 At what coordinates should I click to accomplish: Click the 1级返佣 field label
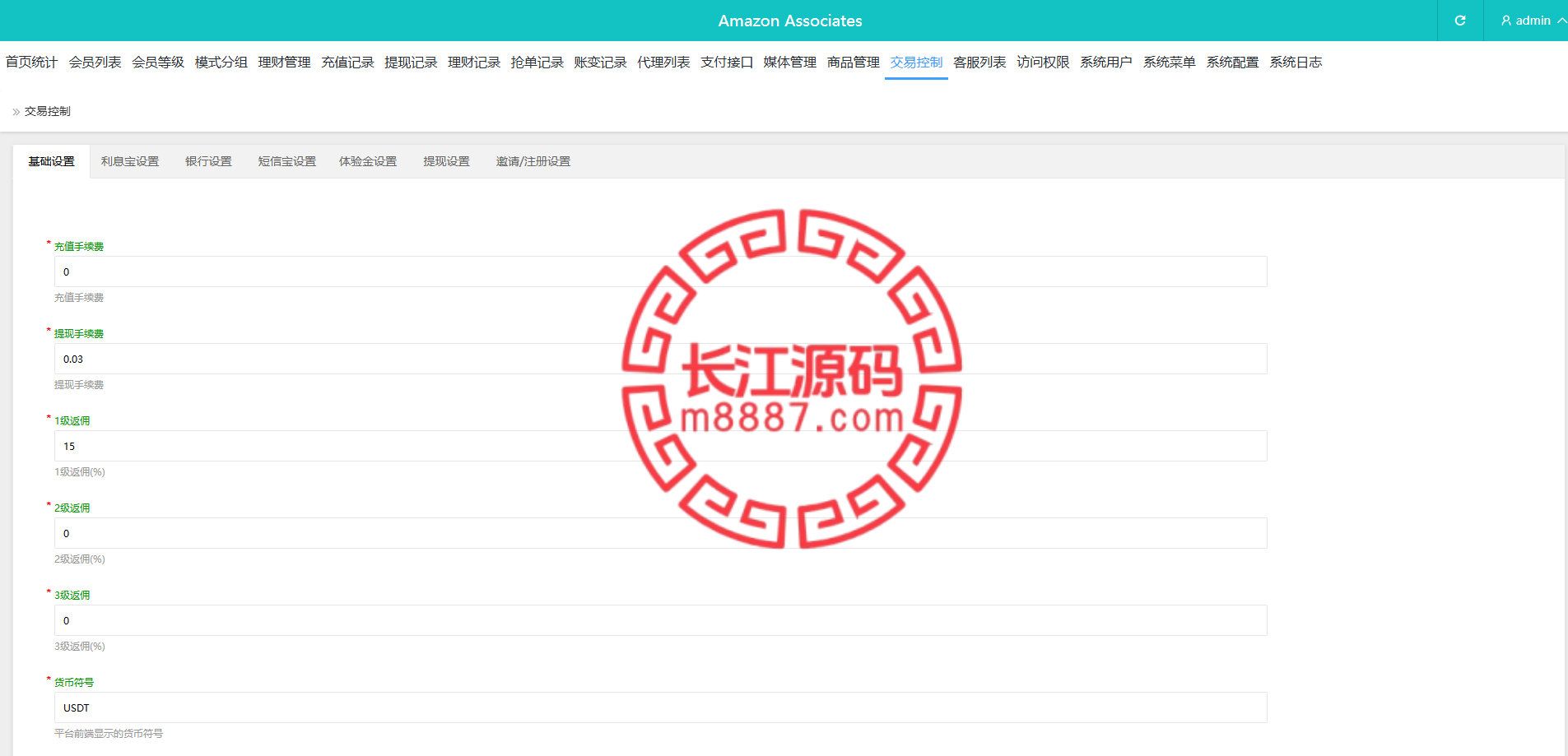[72, 421]
